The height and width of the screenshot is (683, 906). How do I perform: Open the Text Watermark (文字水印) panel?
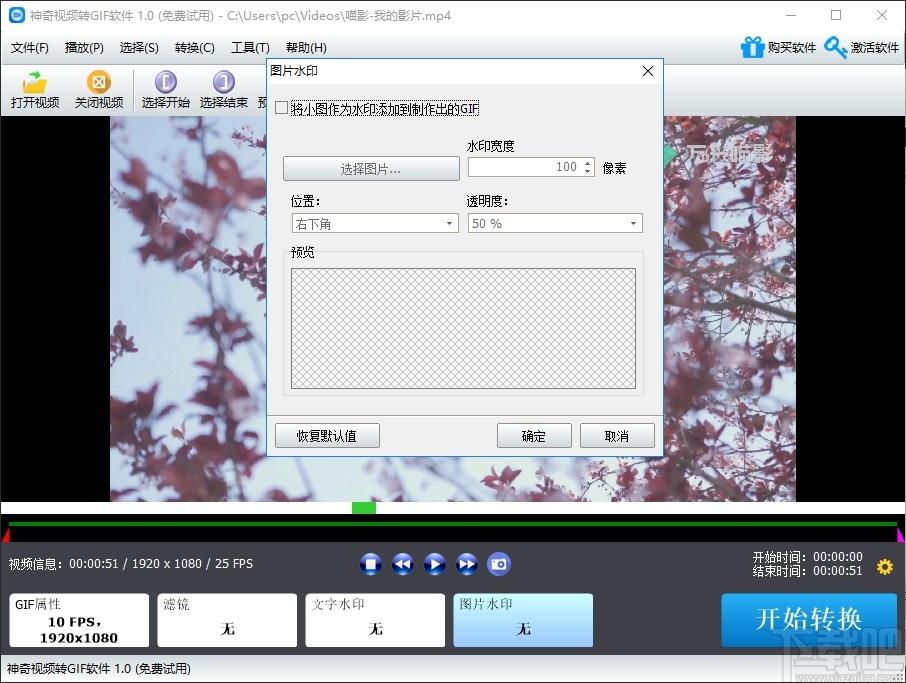point(375,620)
